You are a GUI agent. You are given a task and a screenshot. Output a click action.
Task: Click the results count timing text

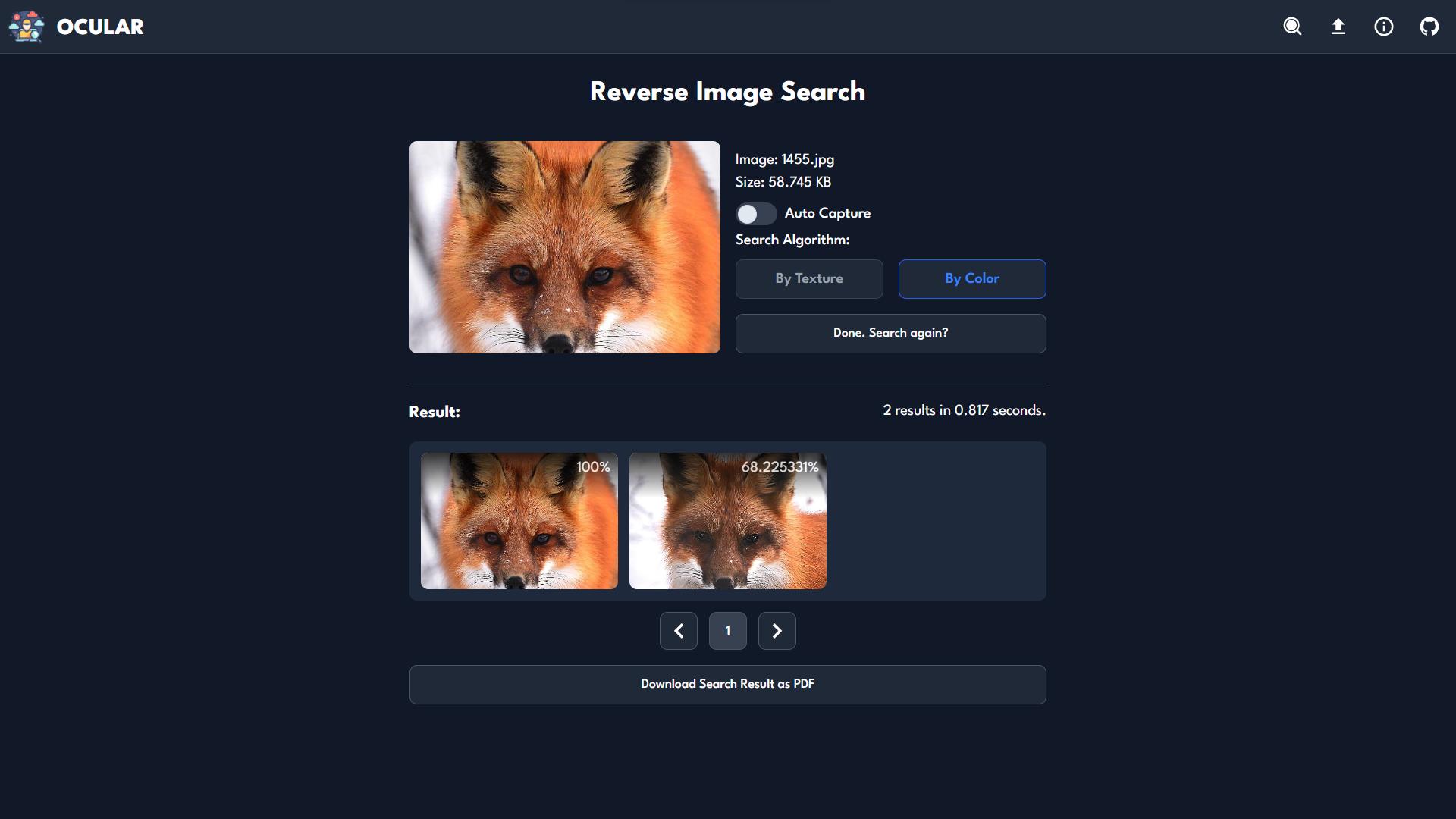click(964, 410)
